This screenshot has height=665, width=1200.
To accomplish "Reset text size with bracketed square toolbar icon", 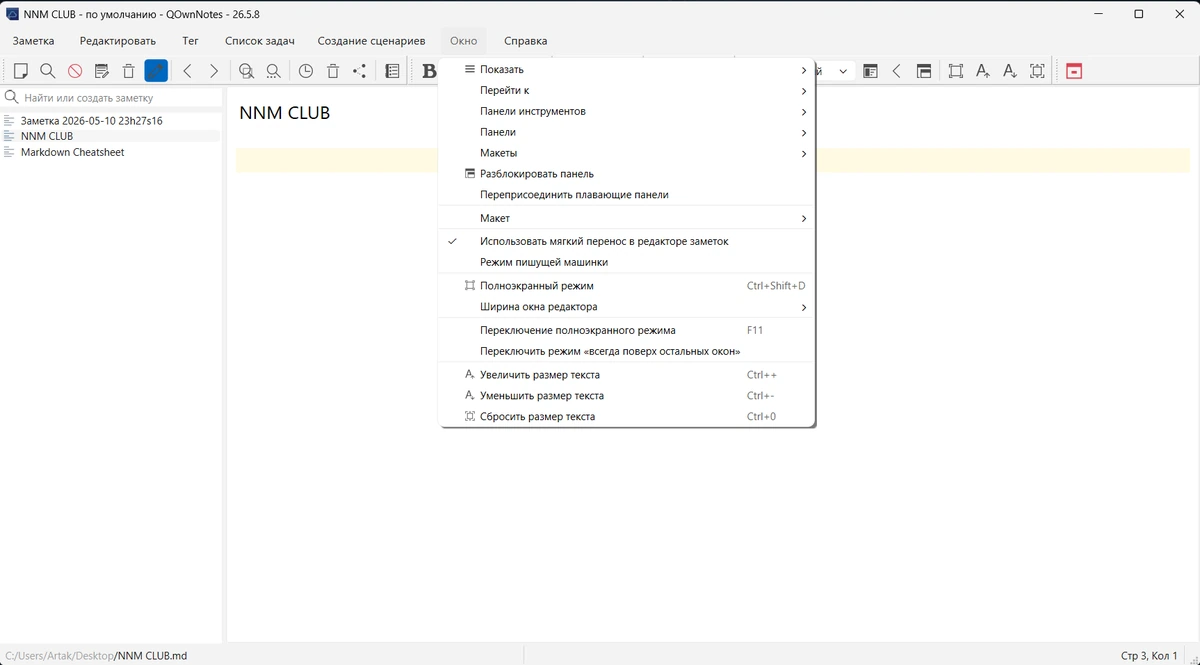I will coord(1037,71).
